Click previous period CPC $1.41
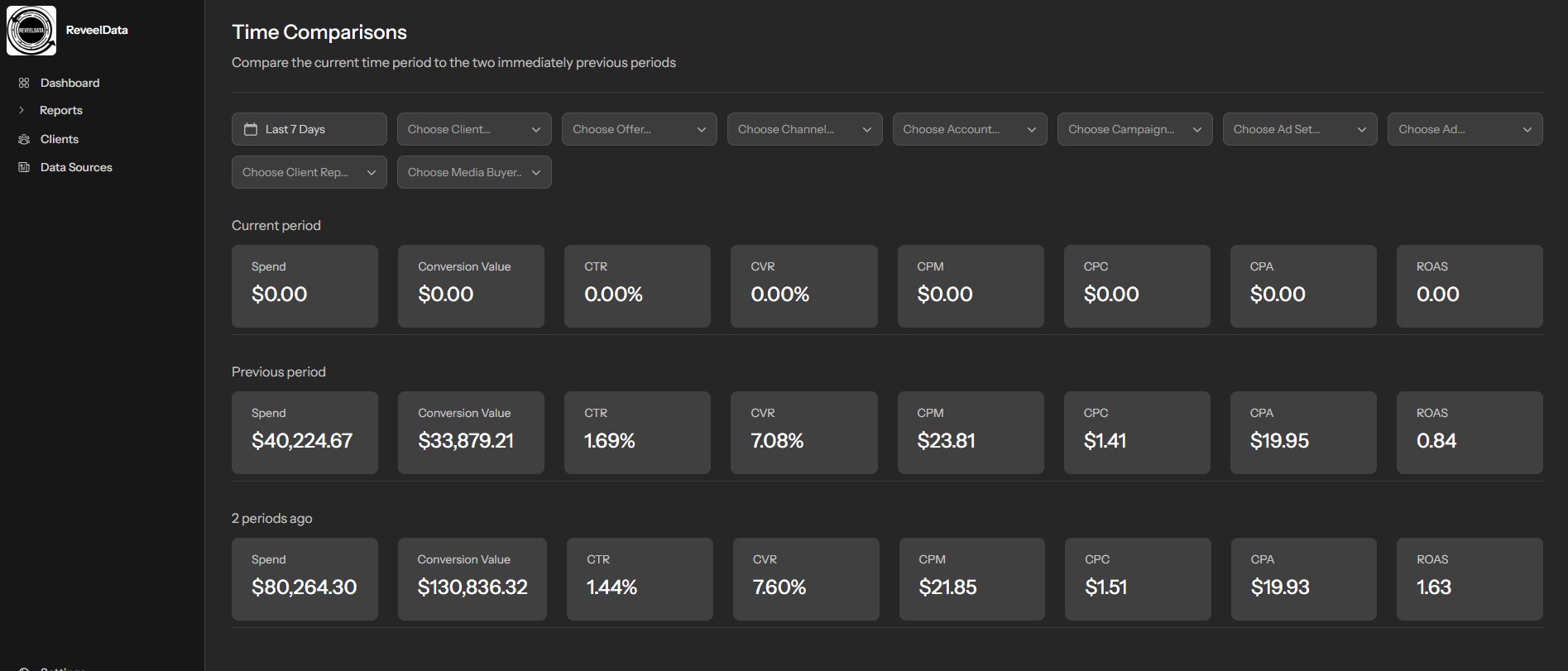This screenshot has width=1568, height=671. pos(1137,433)
